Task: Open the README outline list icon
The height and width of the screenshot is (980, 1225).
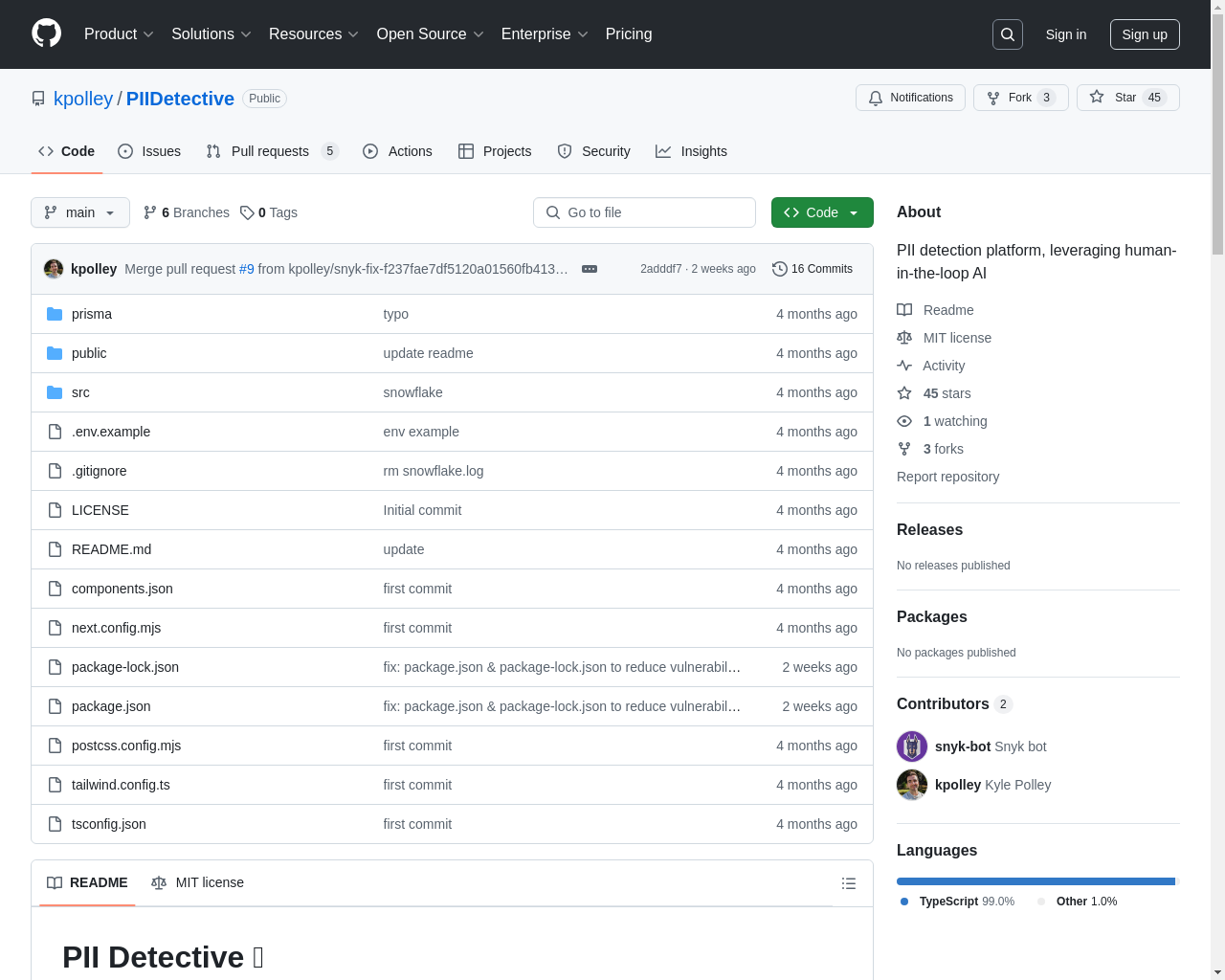Action: pos(849,883)
